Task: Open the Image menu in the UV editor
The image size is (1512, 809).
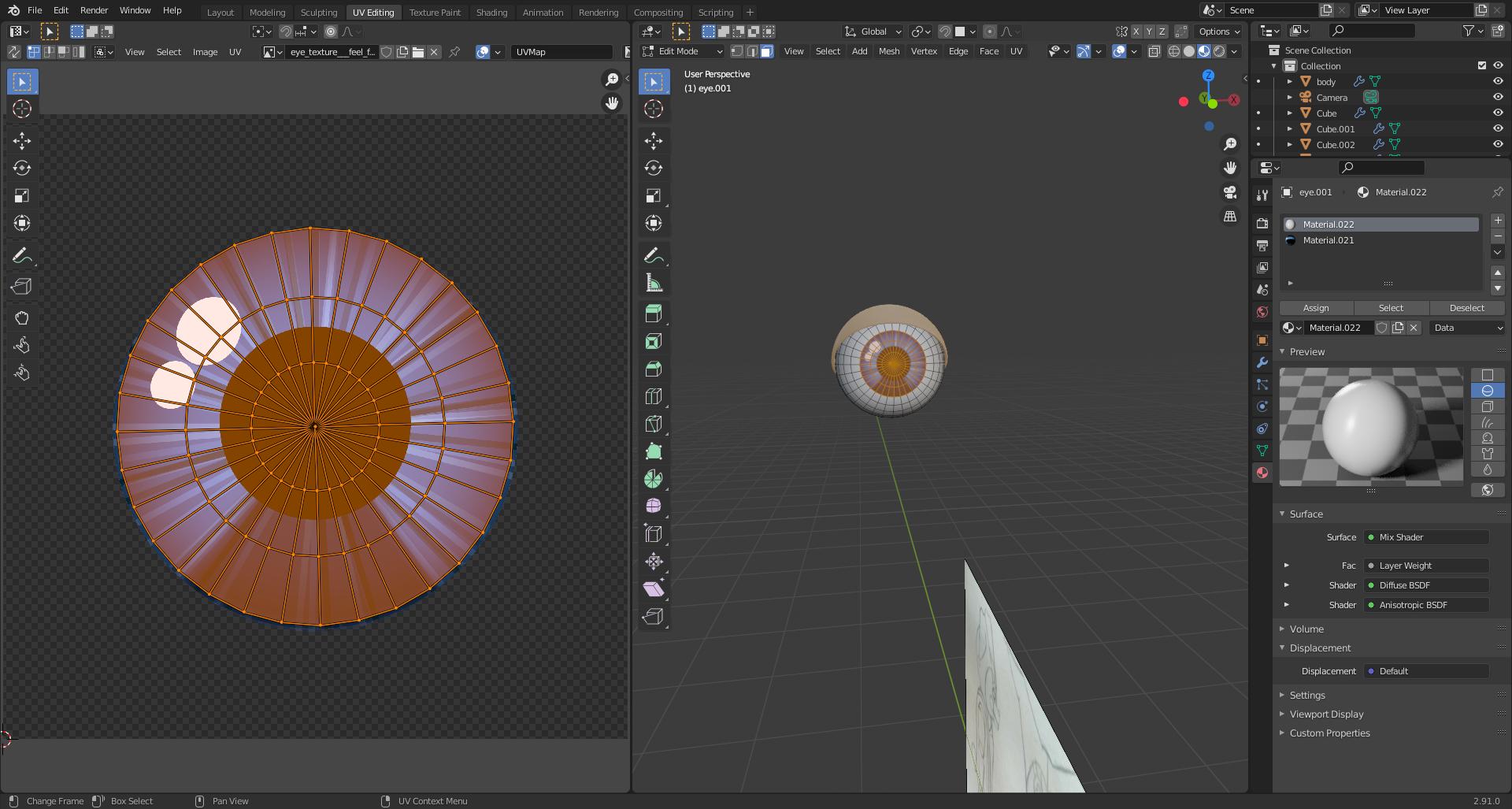Action: pos(205,52)
